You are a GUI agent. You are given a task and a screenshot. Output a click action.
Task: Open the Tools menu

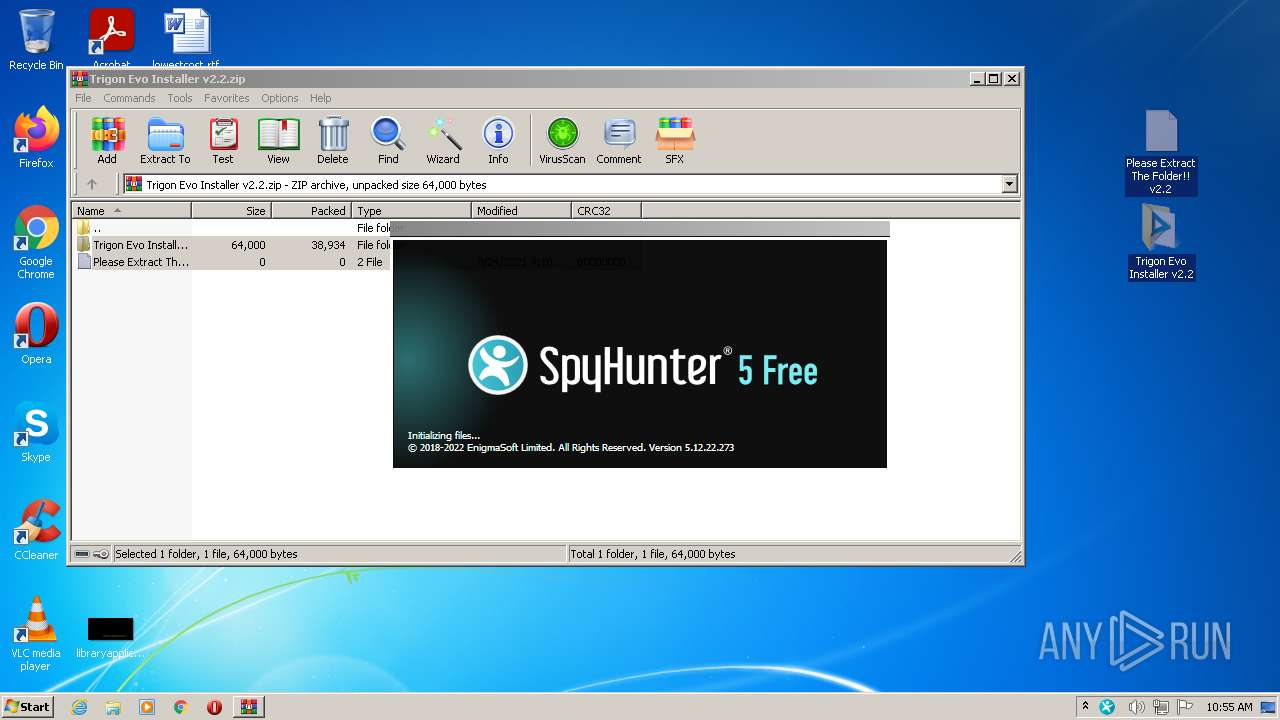(180, 98)
